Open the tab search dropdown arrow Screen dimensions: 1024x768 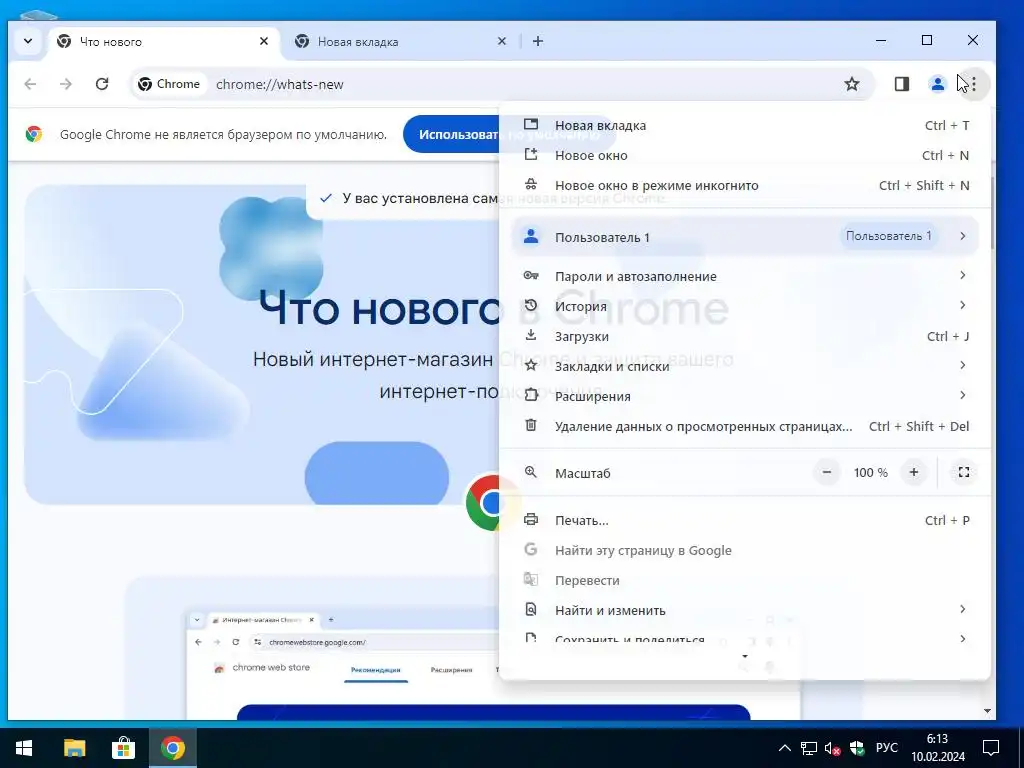coord(27,41)
